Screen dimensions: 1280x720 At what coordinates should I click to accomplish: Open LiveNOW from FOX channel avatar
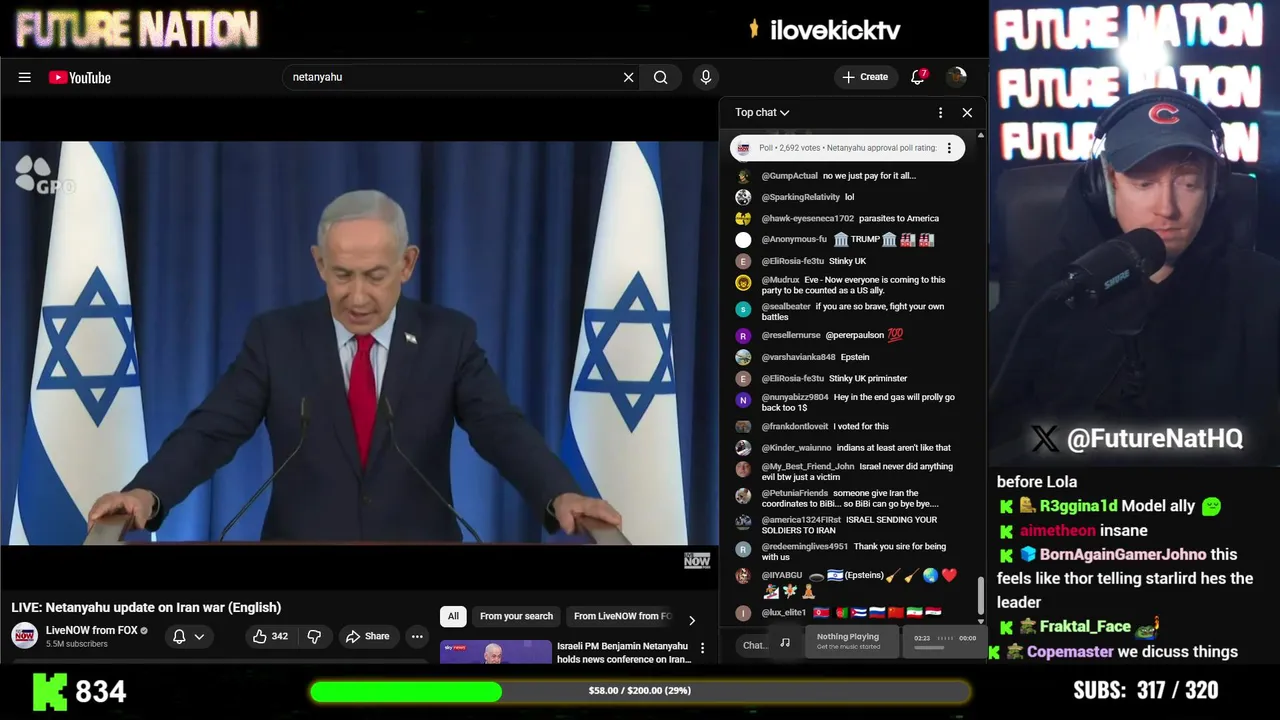click(x=25, y=636)
